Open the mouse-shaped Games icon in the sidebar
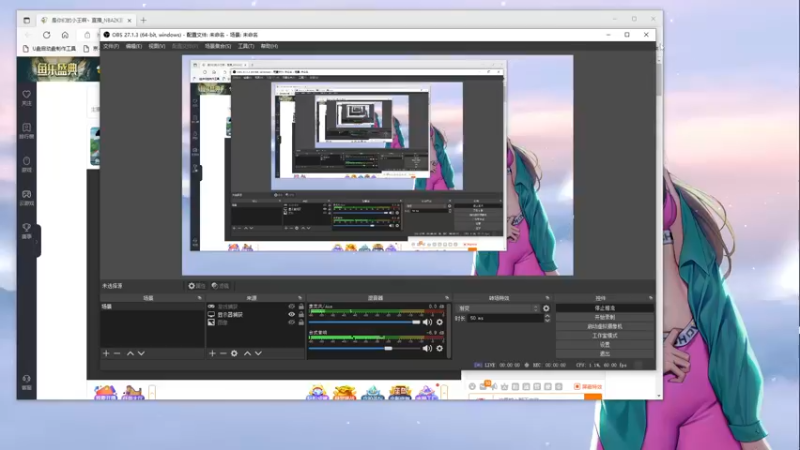The width and height of the screenshot is (800, 450). coord(27,161)
